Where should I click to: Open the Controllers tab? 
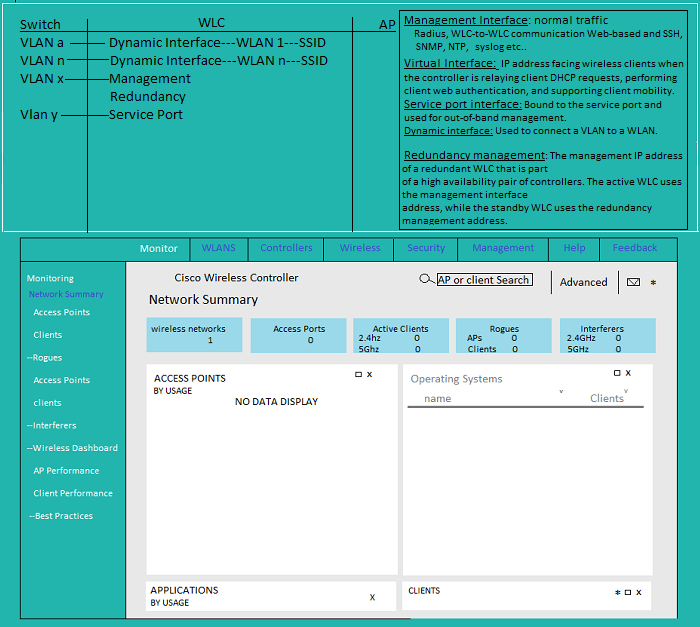(x=286, y=248)
